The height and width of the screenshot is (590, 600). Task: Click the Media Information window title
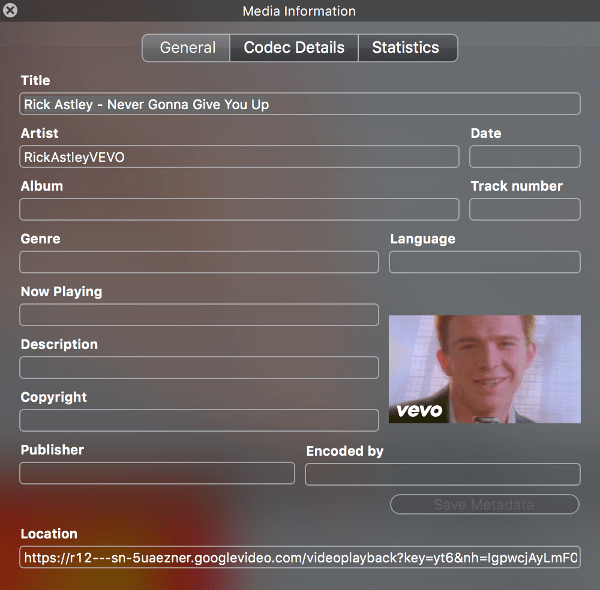click(299, 11)
